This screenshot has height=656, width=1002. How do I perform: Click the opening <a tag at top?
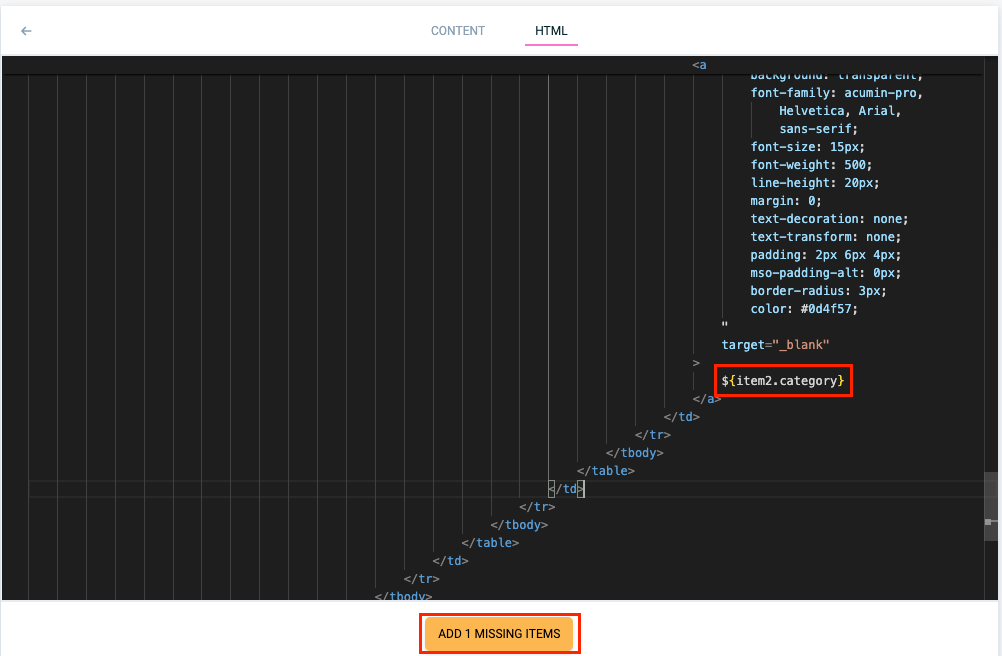(x=700, y=65)
